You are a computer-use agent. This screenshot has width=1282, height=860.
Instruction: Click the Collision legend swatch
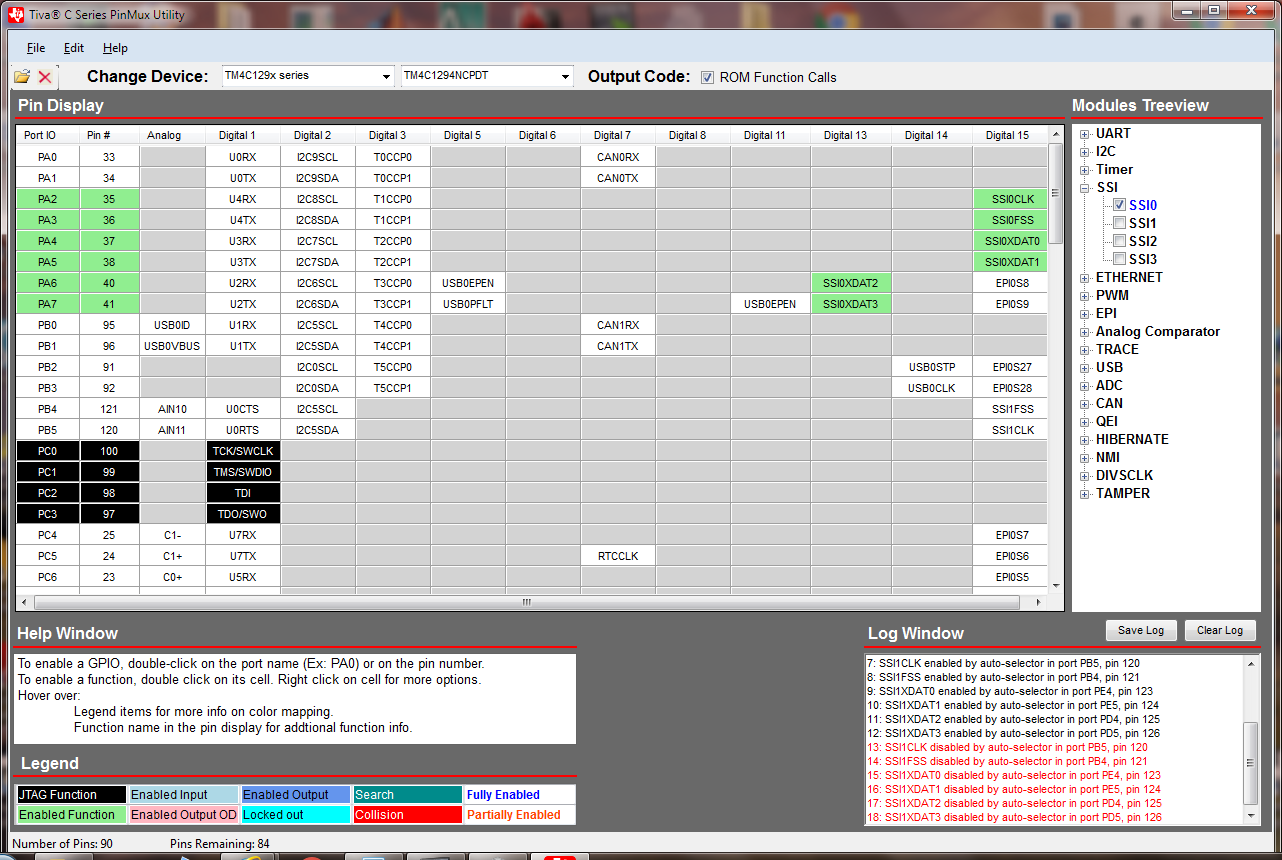(x=407, y=815)
